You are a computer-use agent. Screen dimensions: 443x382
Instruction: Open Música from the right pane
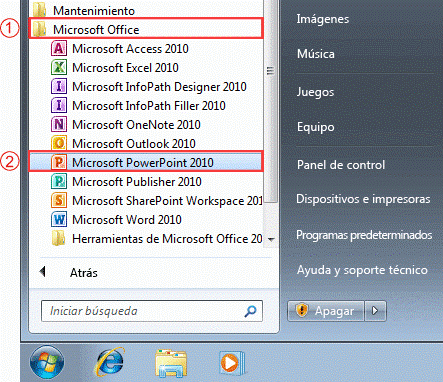click(x=316, y=54)
